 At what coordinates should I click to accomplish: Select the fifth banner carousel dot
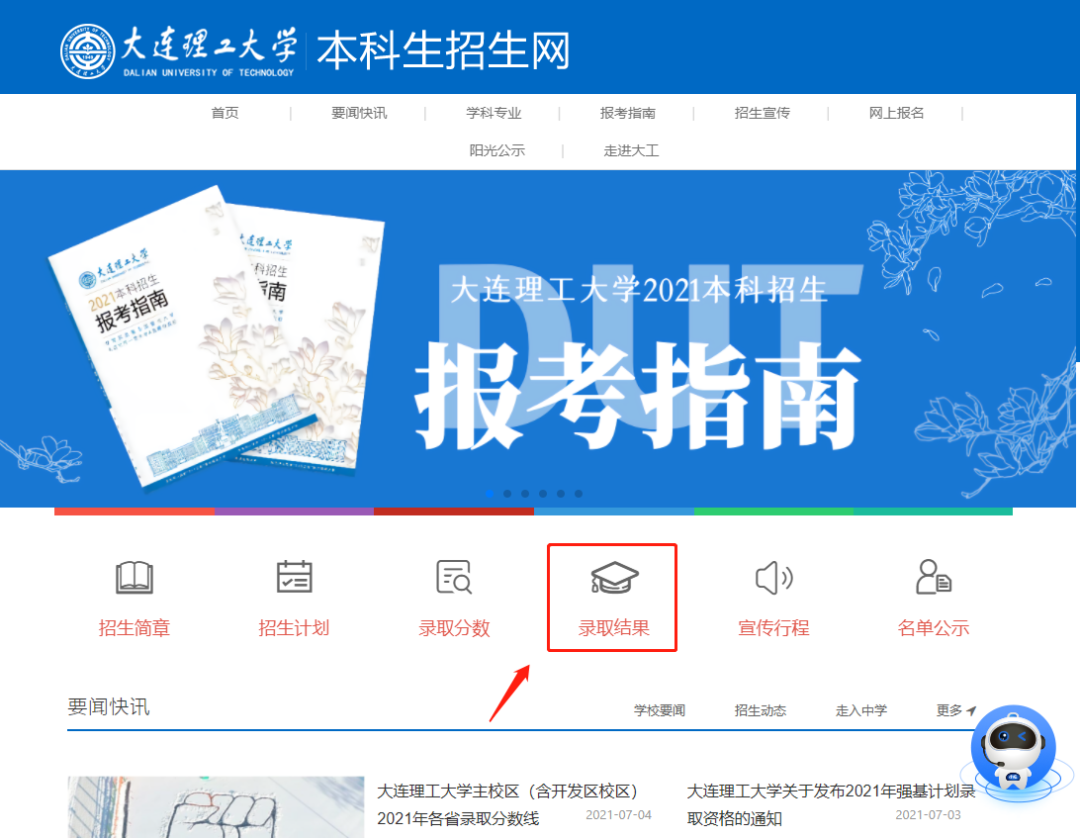tap(561, 494)
